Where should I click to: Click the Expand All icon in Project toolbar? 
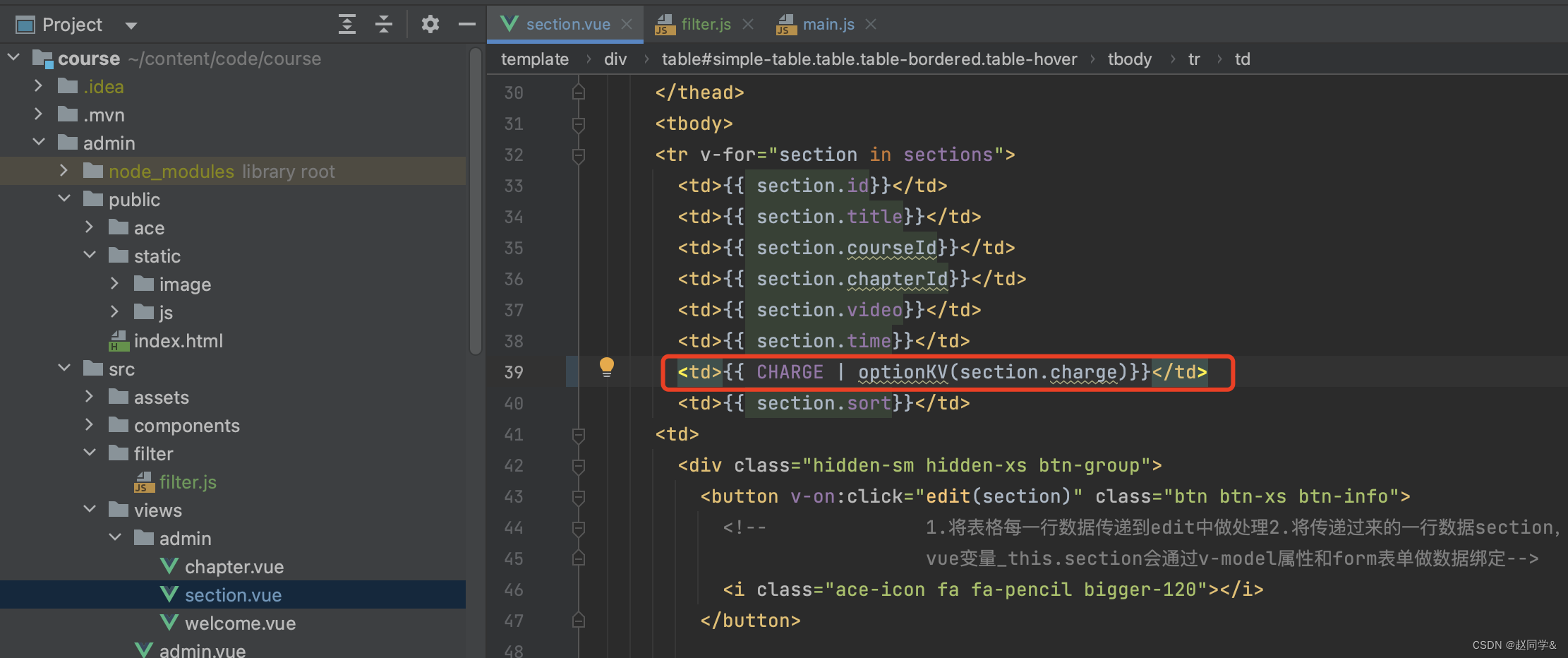coord(346,25)
